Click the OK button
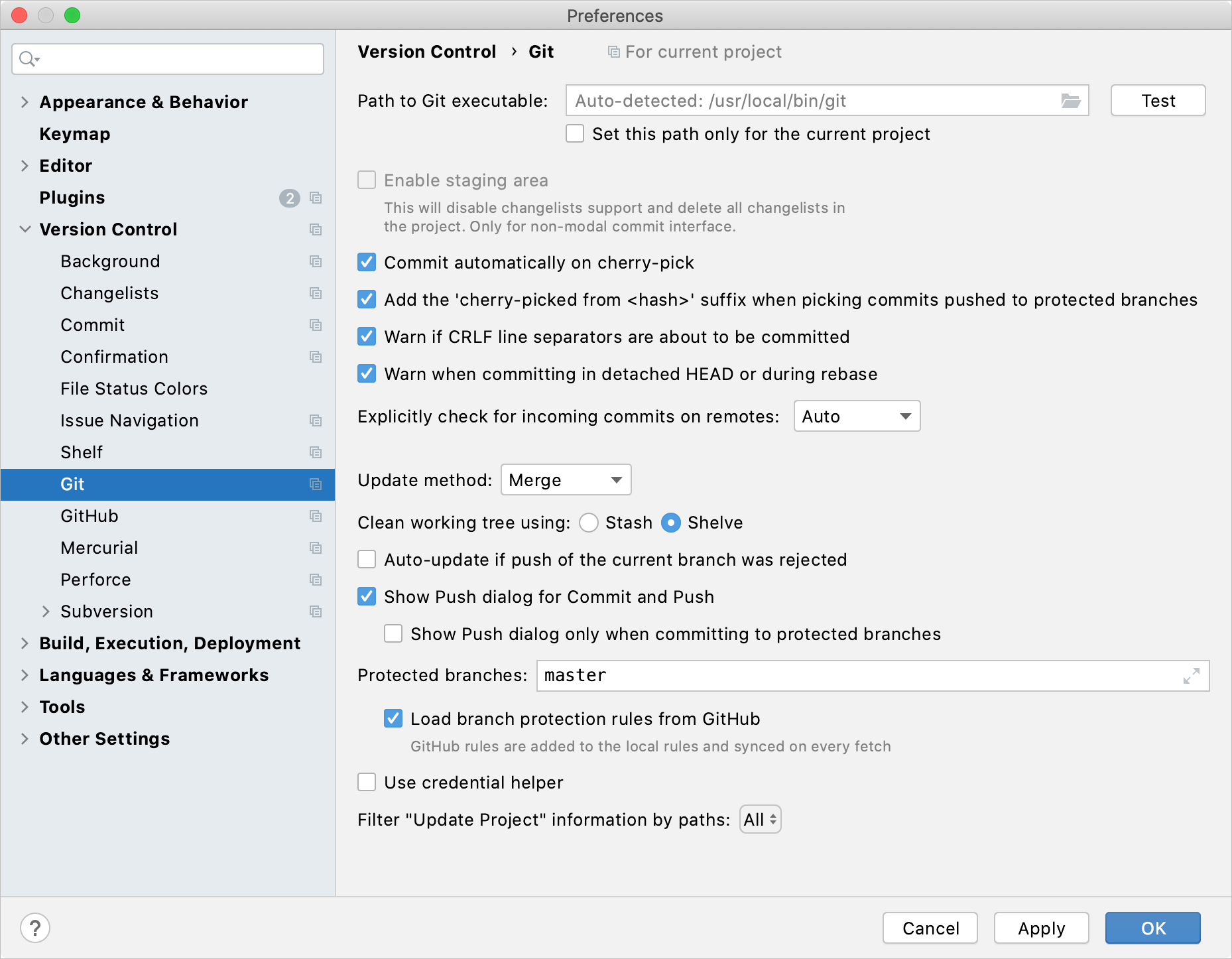 tap(1152, 928)
